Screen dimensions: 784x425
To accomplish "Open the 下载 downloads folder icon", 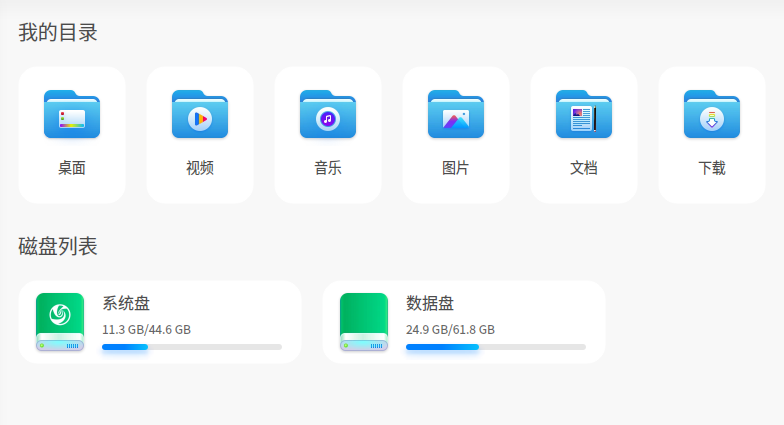I will click(712, 114).
